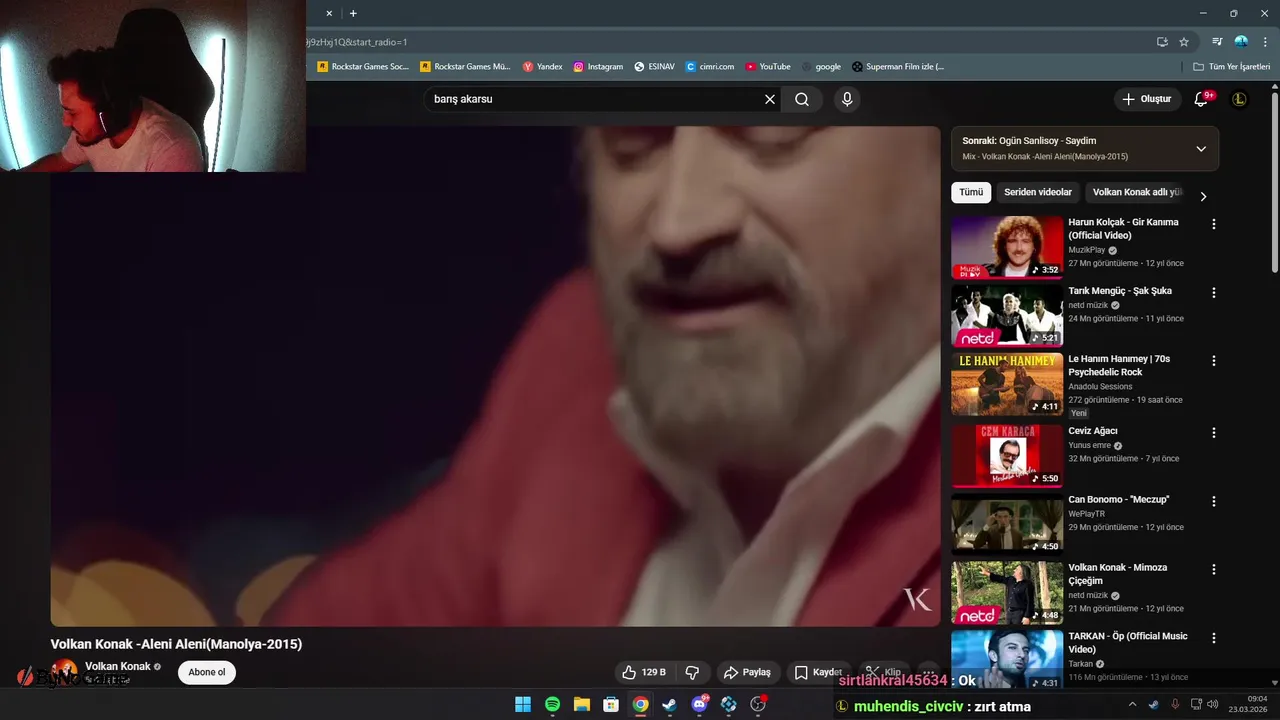
Task: Click the Oluştur create button
Action: coord(1146,99)
